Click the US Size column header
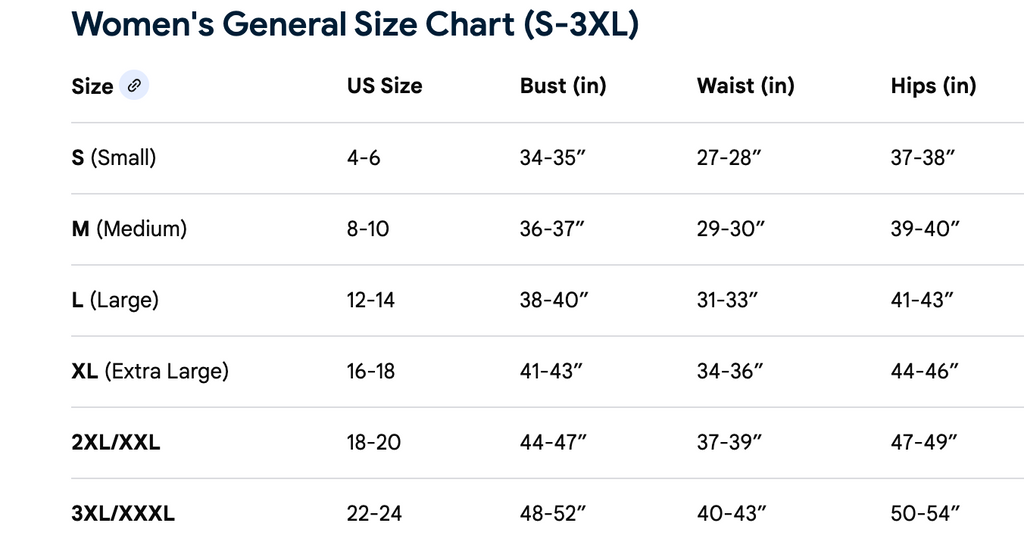1024x548 pixels. (x=384, y=86)
